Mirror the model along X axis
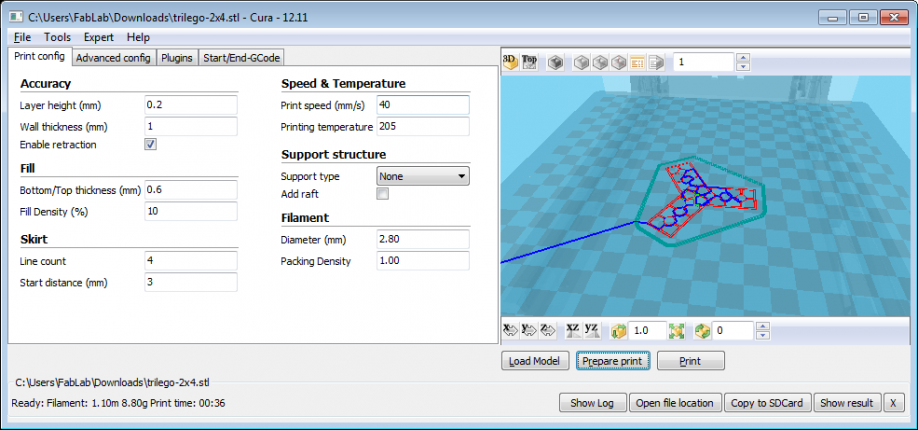 pos(511,331)
